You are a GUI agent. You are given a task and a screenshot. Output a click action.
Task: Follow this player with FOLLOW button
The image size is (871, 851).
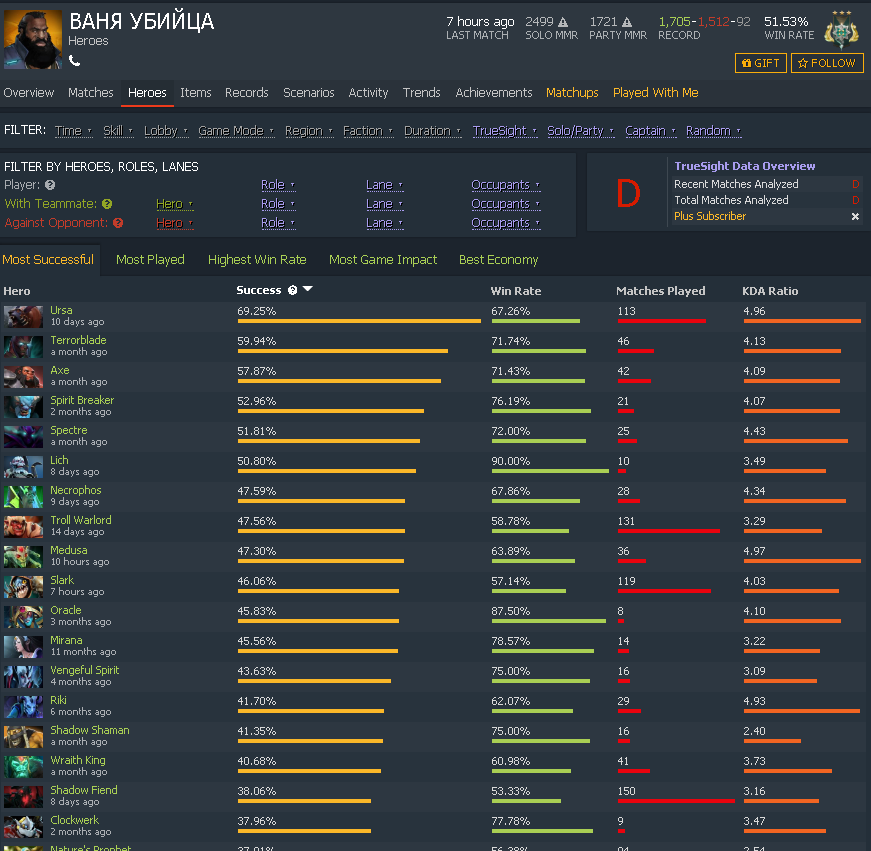tap(827, 63)
